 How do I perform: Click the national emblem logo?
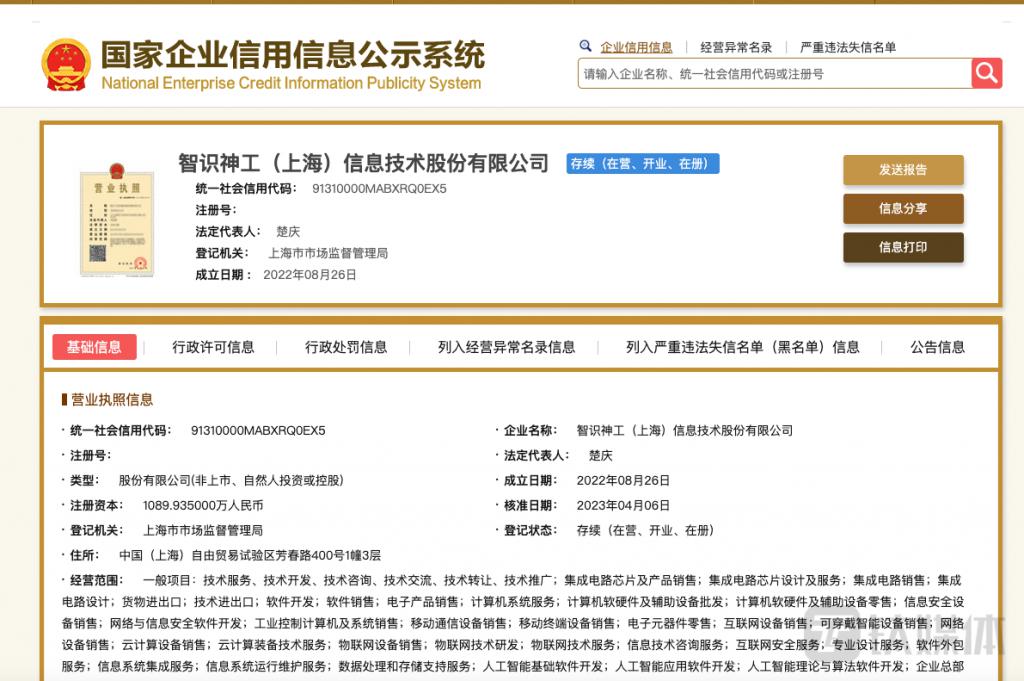pos(66,65)
